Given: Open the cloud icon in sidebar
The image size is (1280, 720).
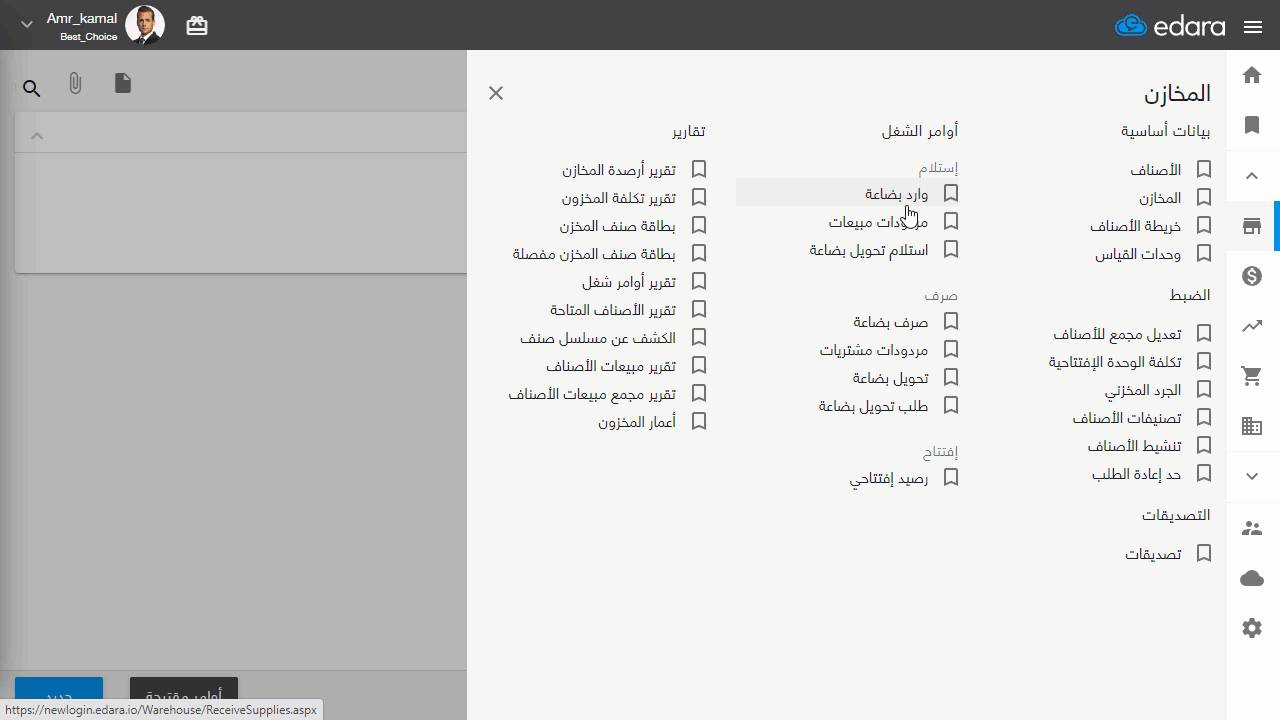Looking at the screenshot, I should coord(1252,578).
